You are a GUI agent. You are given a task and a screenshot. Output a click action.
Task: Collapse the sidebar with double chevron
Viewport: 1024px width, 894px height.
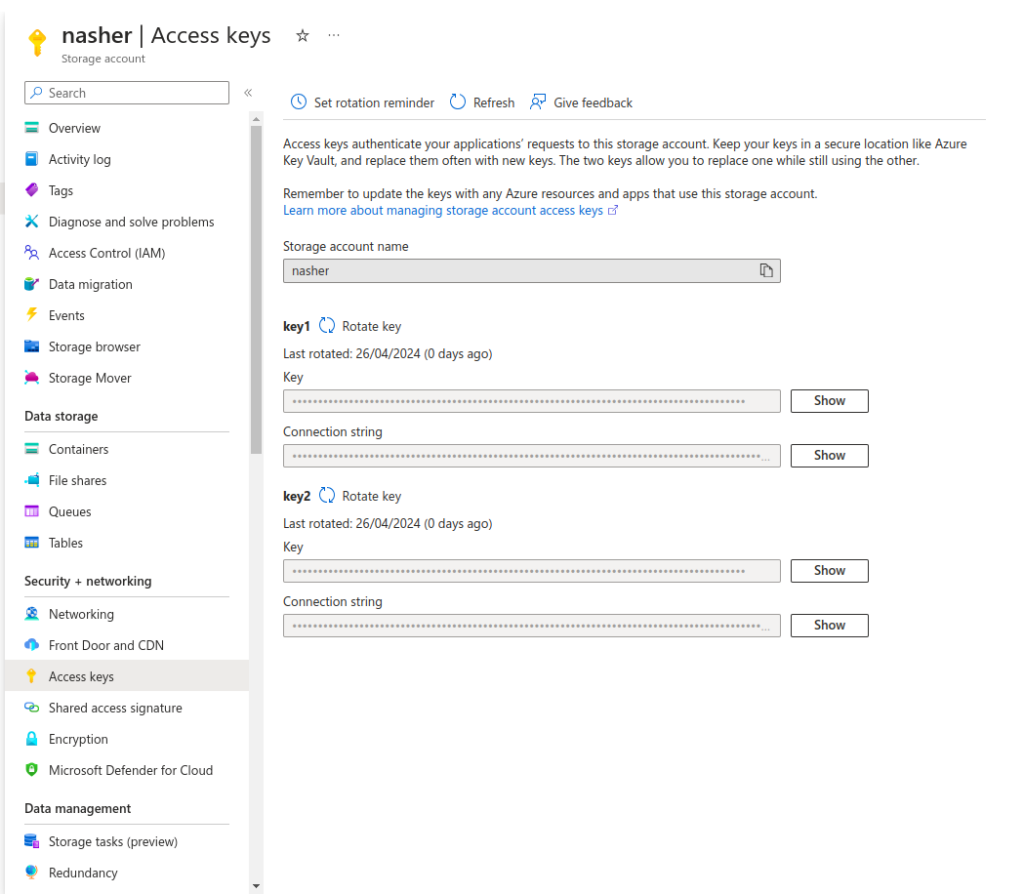tap(248, 93)
